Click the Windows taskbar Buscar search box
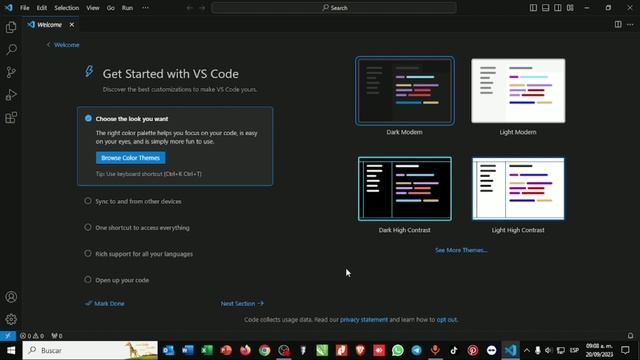 [x=90, y=350]
